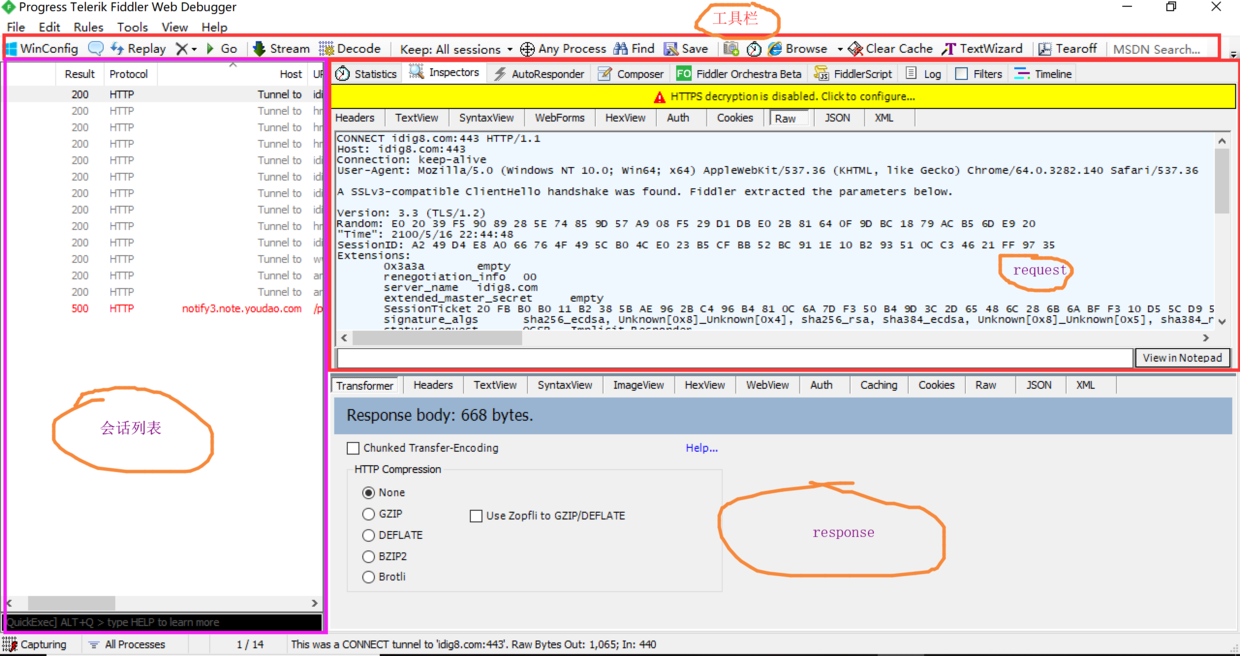This screenshot has width=1240, height=656.
Task: Click the WinConfig toolbar button
Action: coord(43,48)
